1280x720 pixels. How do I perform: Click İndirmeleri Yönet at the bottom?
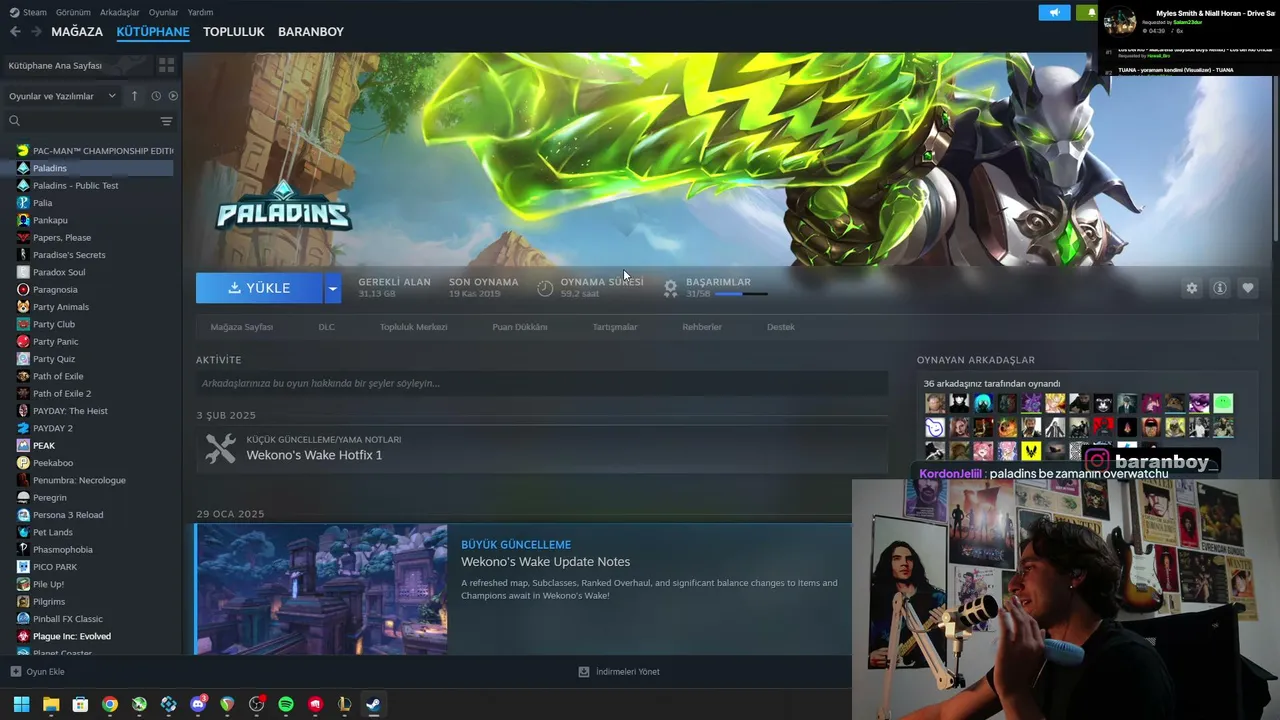pos(619,672)
